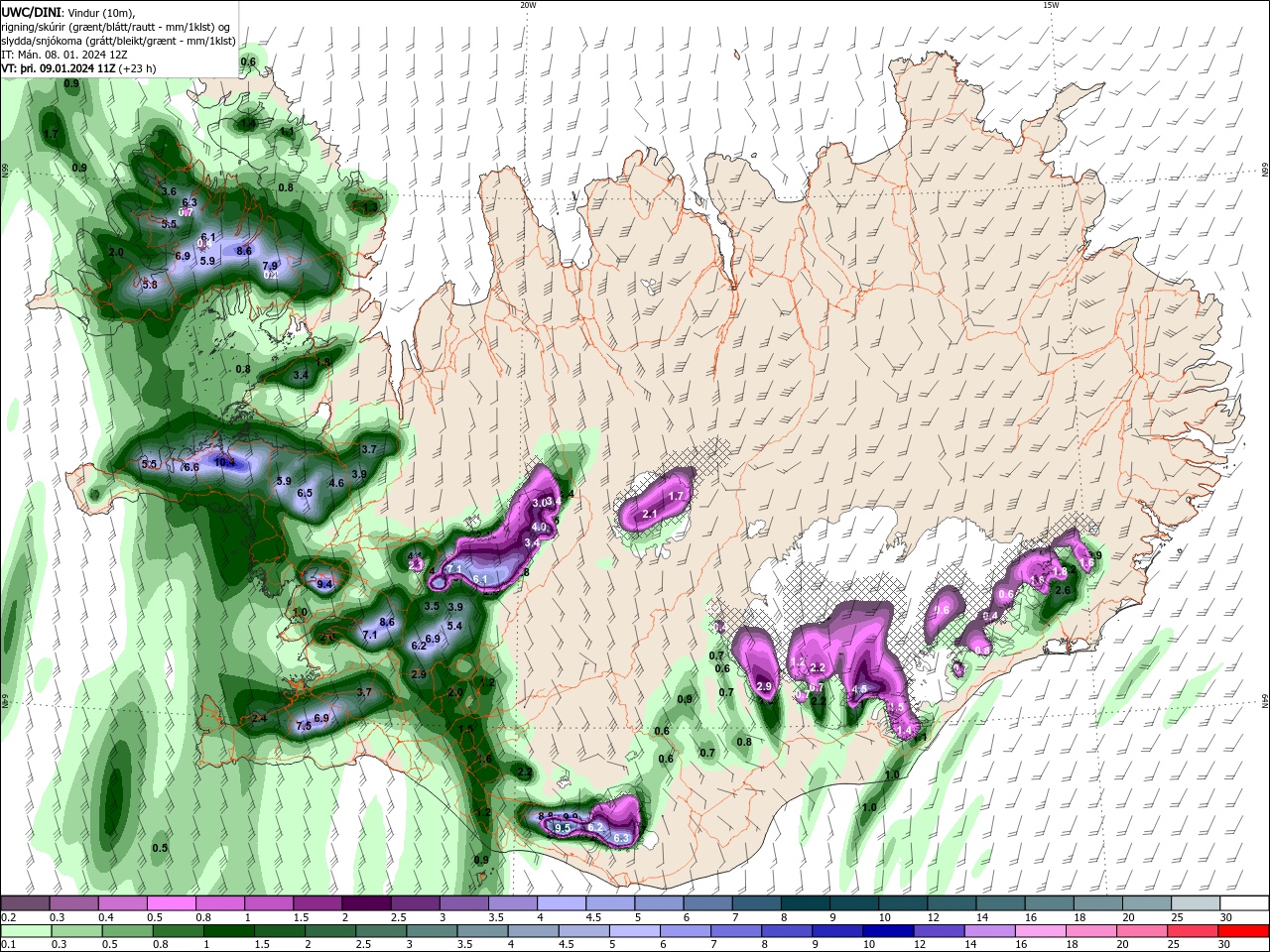Click the bright pink 0.5 snow legend swatch
Viewport: 1270px width, 952px height.
click(x=171, y=903)
